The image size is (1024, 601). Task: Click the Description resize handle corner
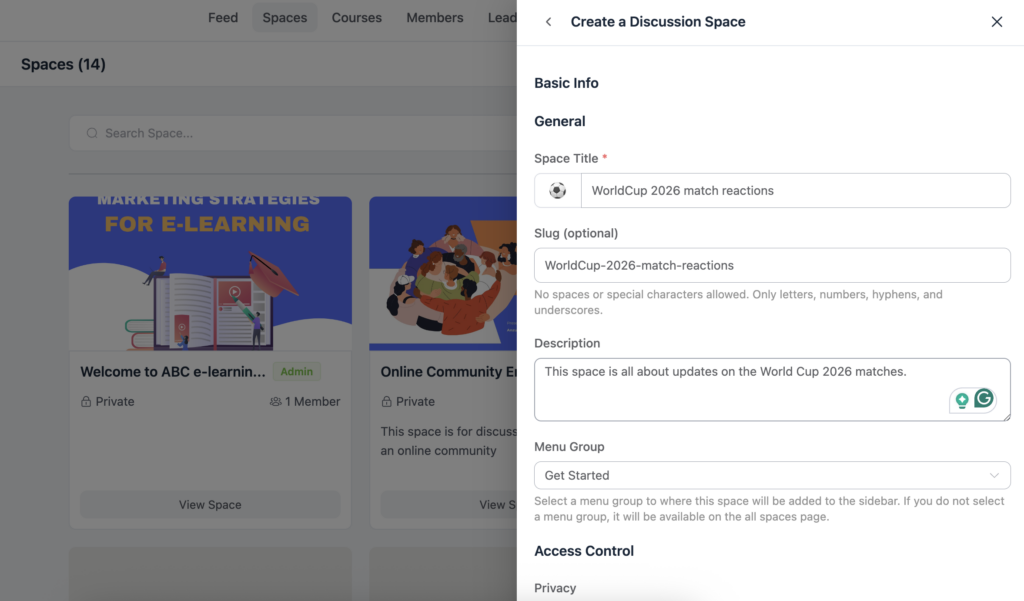coord(1006,416)
